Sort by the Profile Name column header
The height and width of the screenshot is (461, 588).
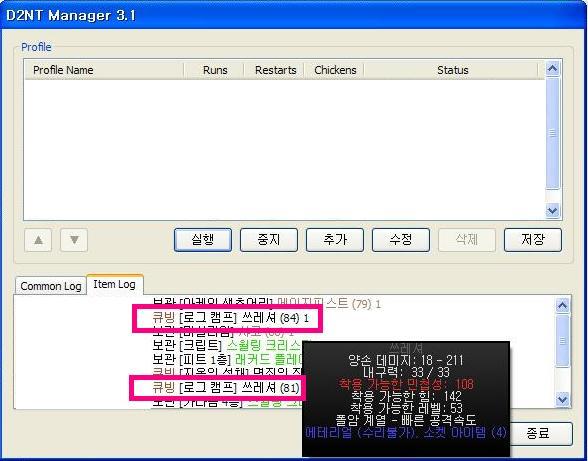click(x=104, y=70)
